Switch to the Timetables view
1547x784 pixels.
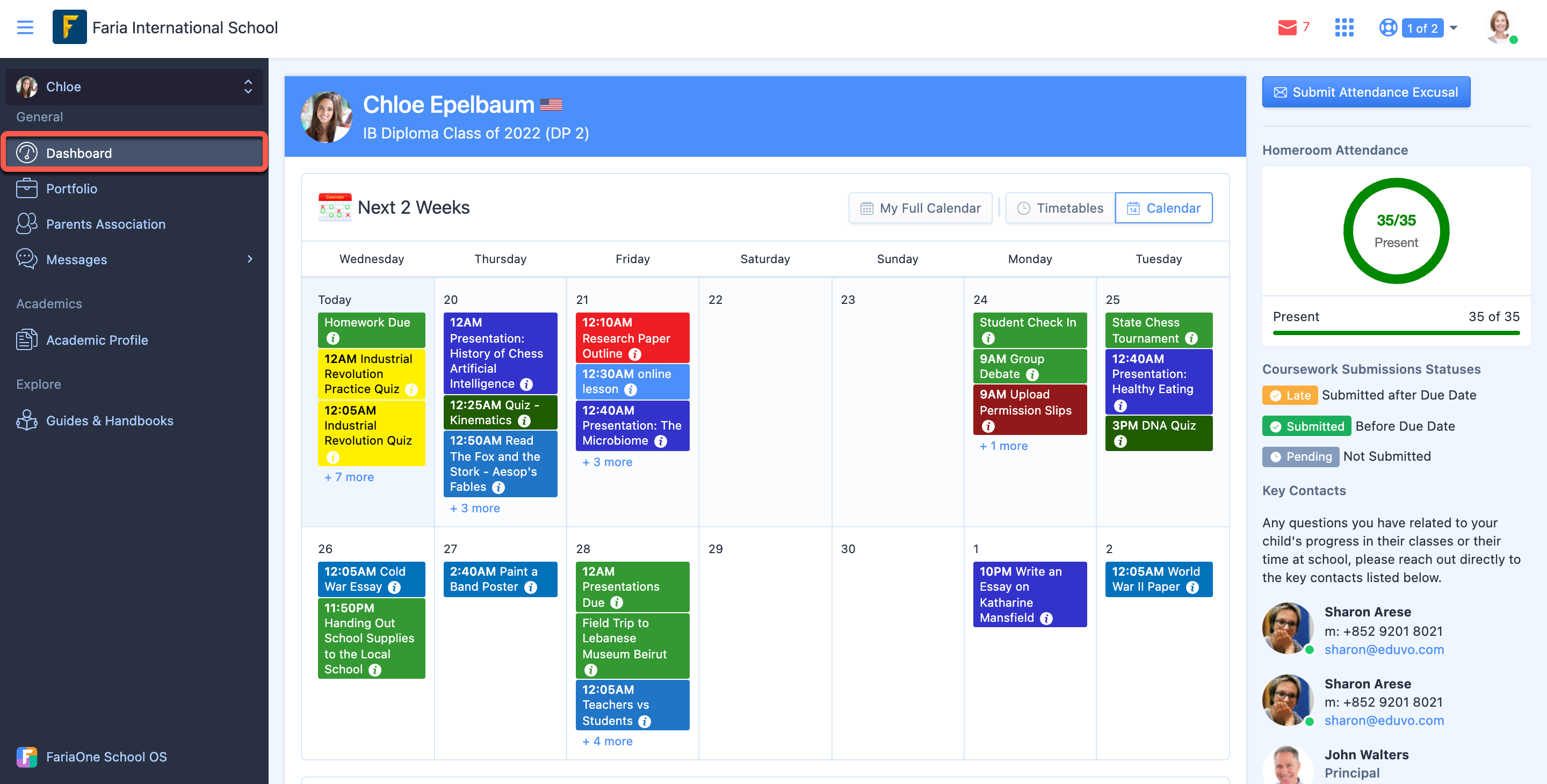click(1060, 208)
